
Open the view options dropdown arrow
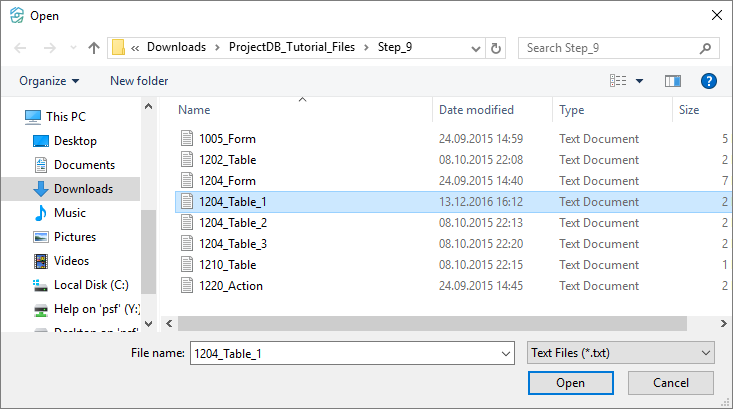(640, 81)
